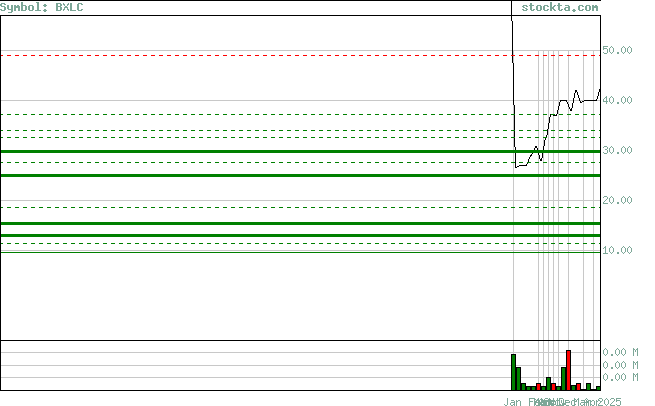Click the tallest red volume bar
655x406 pixels.
click(569, 370)
